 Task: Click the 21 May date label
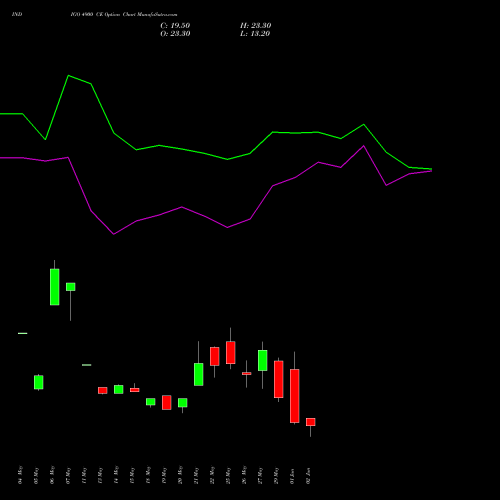pyautogui.click(x=196, y=475)
